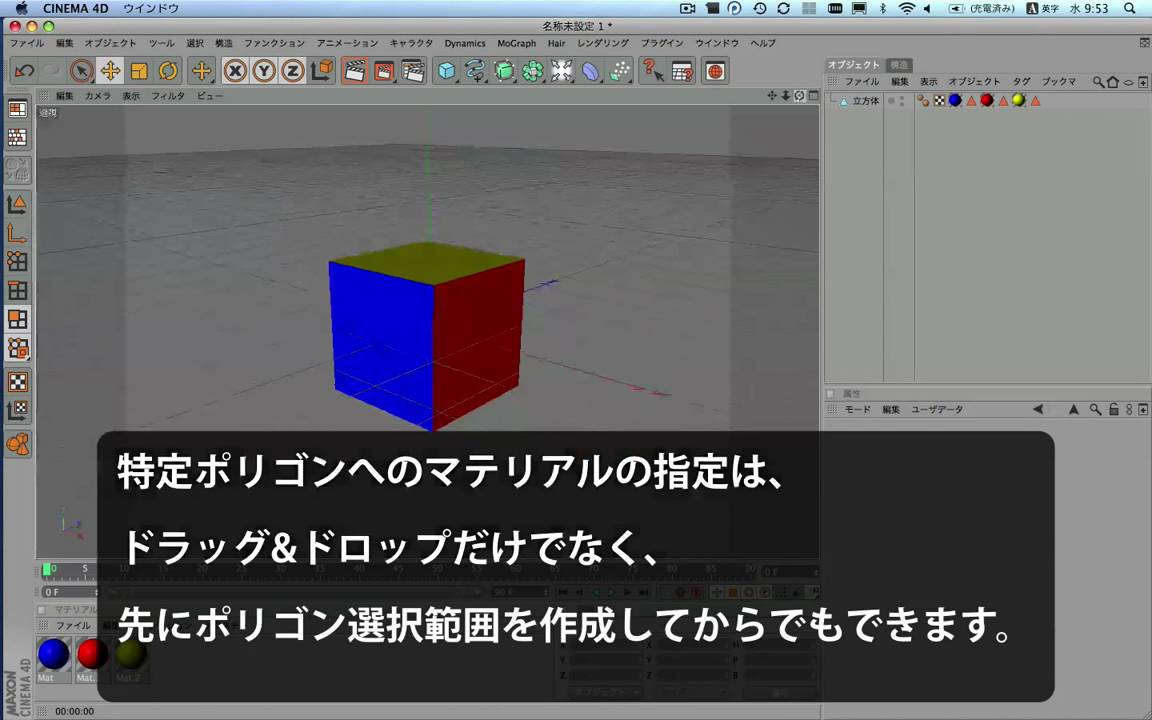Activate the Move tool
1152x720 pixels.
pyautogui.click(x=110, y=71)
